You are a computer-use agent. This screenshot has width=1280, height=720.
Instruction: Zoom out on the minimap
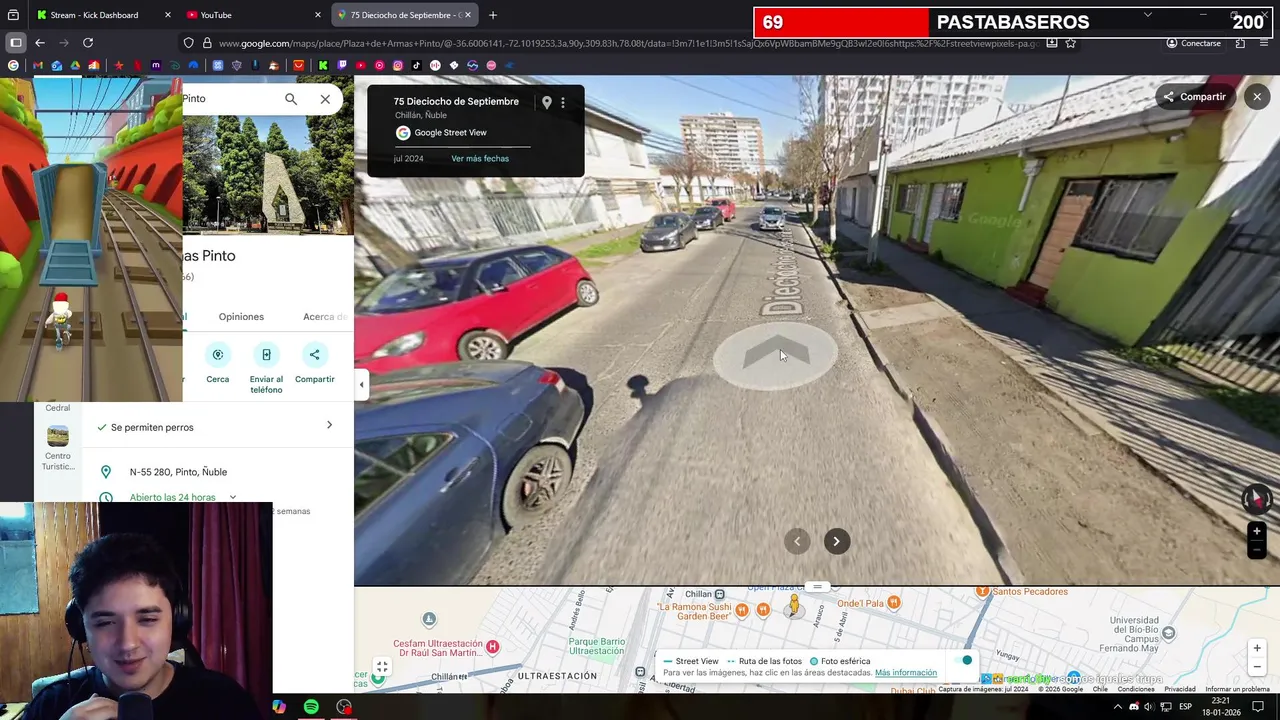point(1258,667)
